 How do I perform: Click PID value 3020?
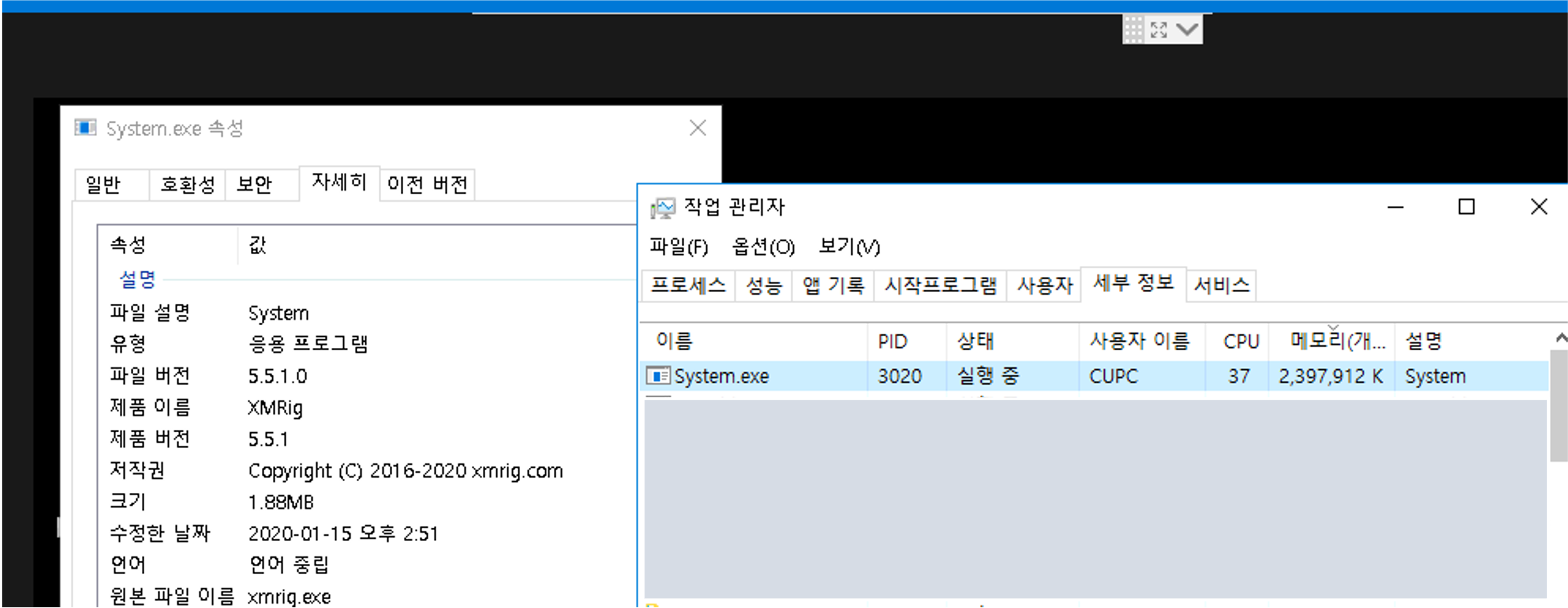[x=899, y=376]
